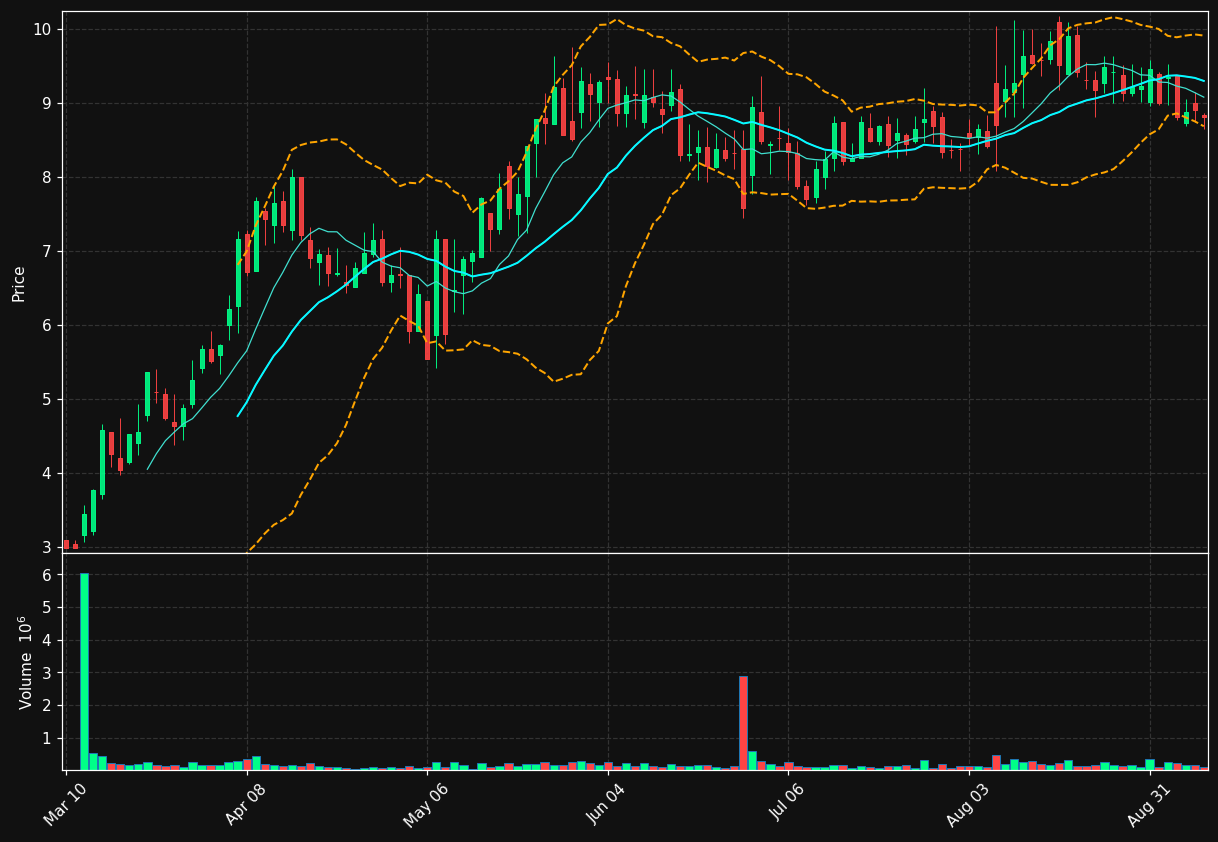Click volume axis tick 6
This screenshot has height=842, width=1218.
point(46,575)
